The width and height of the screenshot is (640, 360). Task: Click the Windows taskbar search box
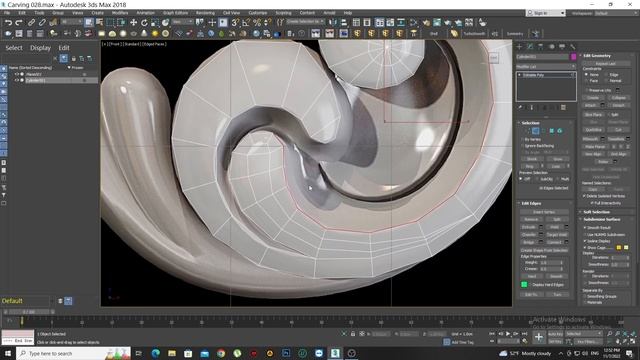point(73,353)
